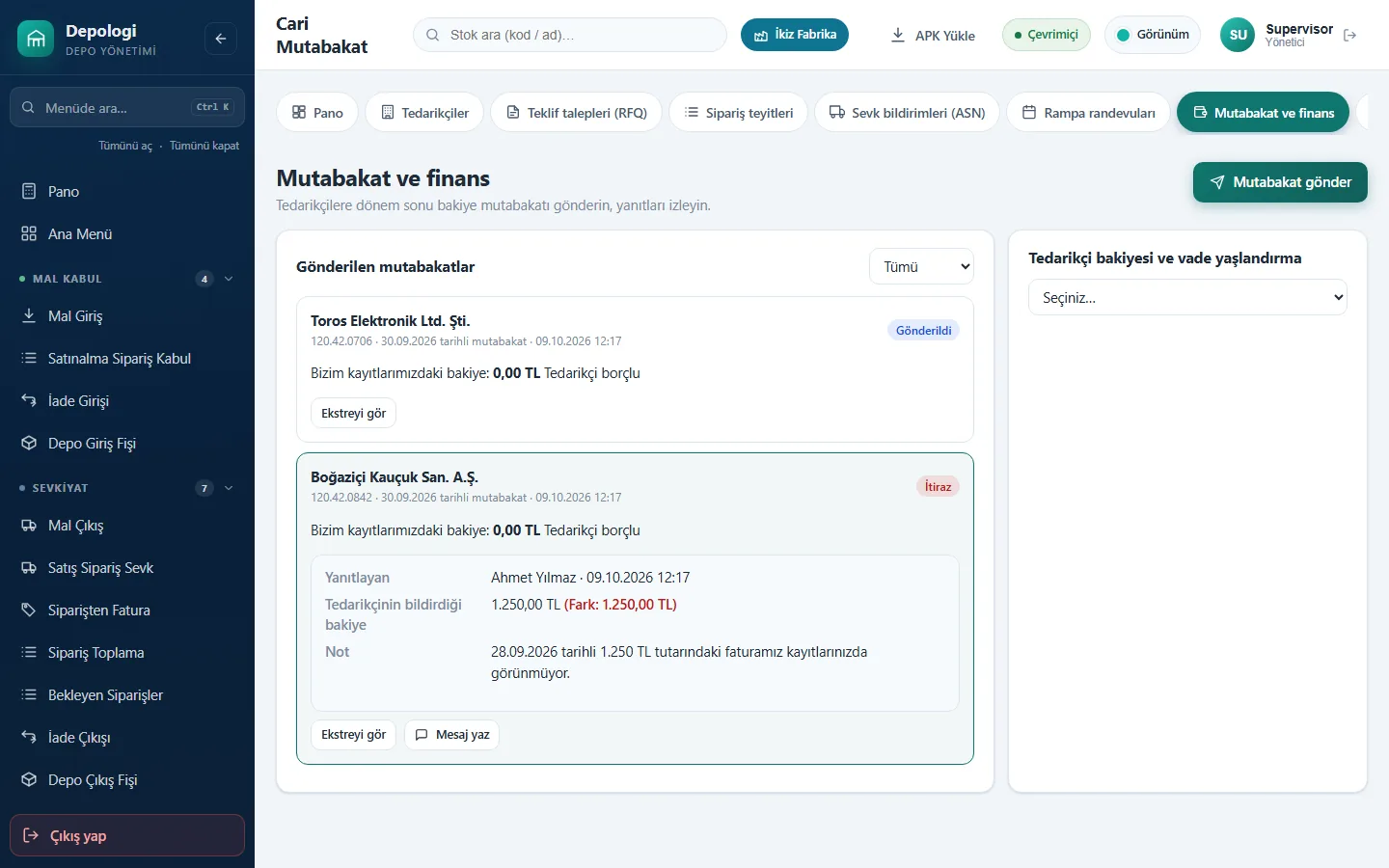This screenshot has width=1389, height=868.
Task: Open Siparişten Fatura
Action: pyautogui.click(x=127, y=610)
